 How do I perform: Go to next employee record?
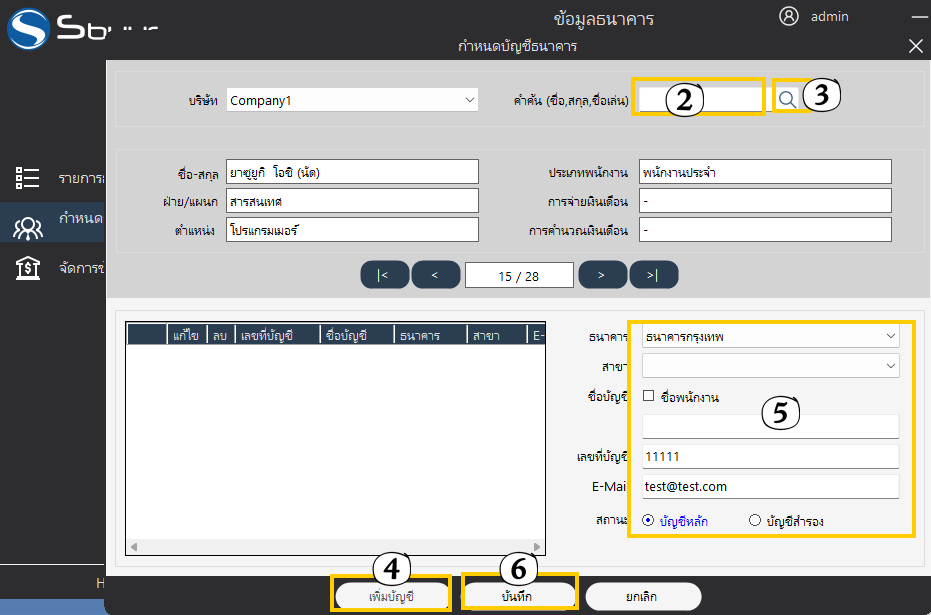coord(602,275)
